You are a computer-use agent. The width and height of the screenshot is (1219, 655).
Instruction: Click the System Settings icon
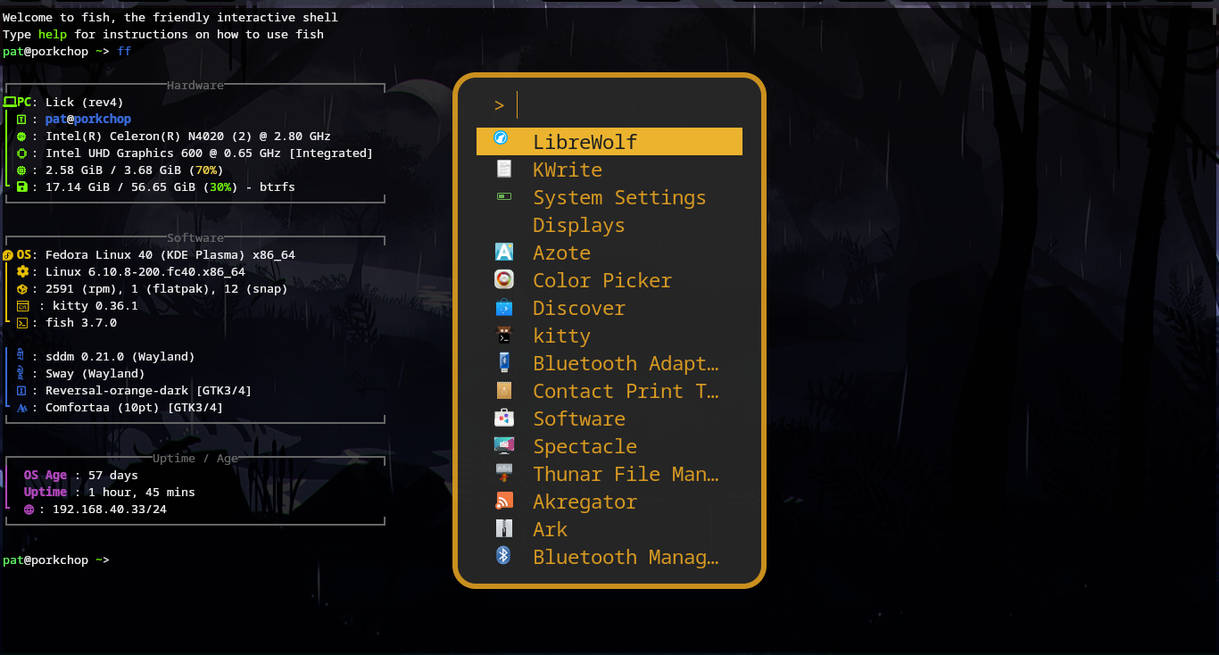[504, 197]
